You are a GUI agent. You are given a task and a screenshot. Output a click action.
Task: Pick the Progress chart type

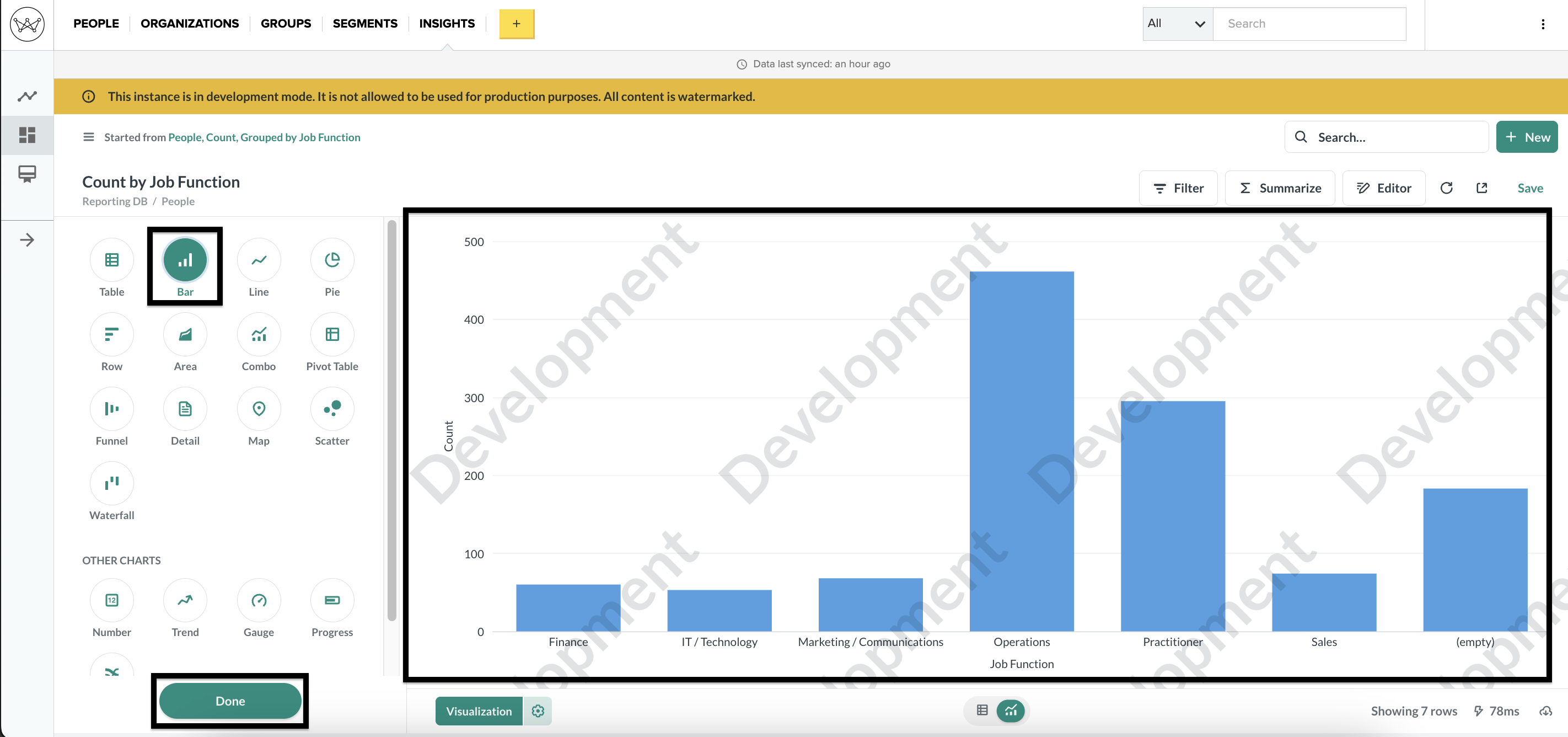[x=332, y=600]
